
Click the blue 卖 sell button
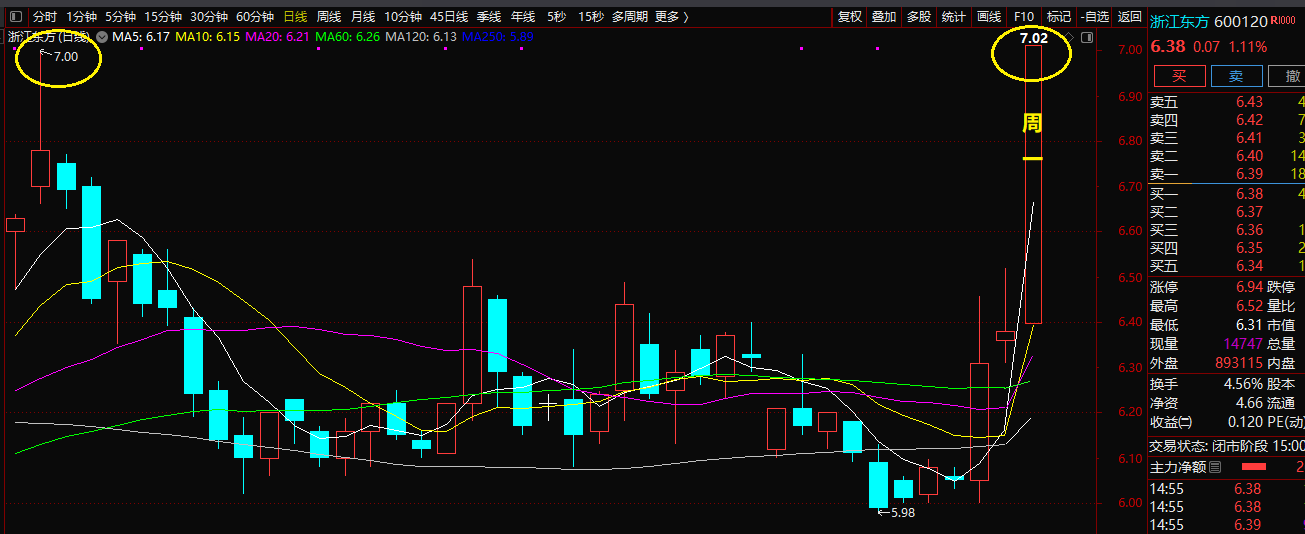tap(1237, 76)
